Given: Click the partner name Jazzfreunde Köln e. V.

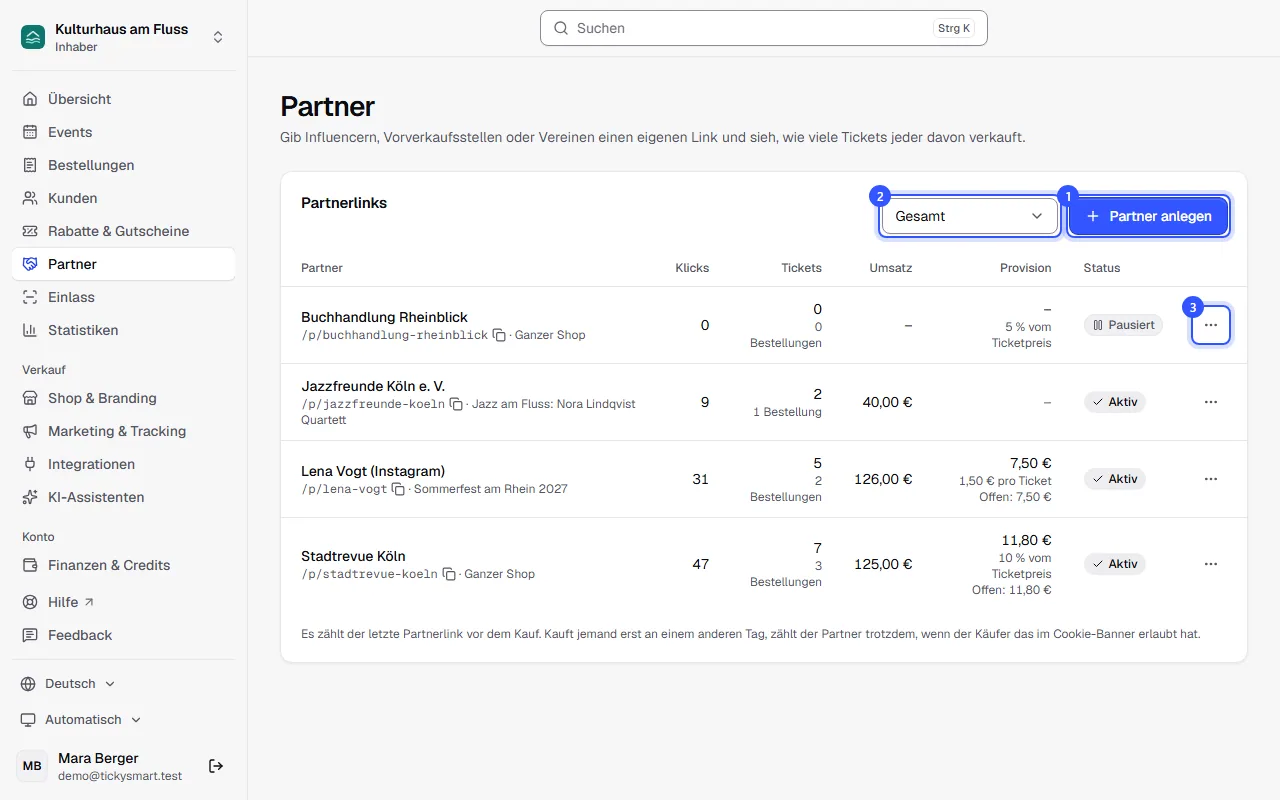Looking at the screenshot, I should tap(373, 385).
